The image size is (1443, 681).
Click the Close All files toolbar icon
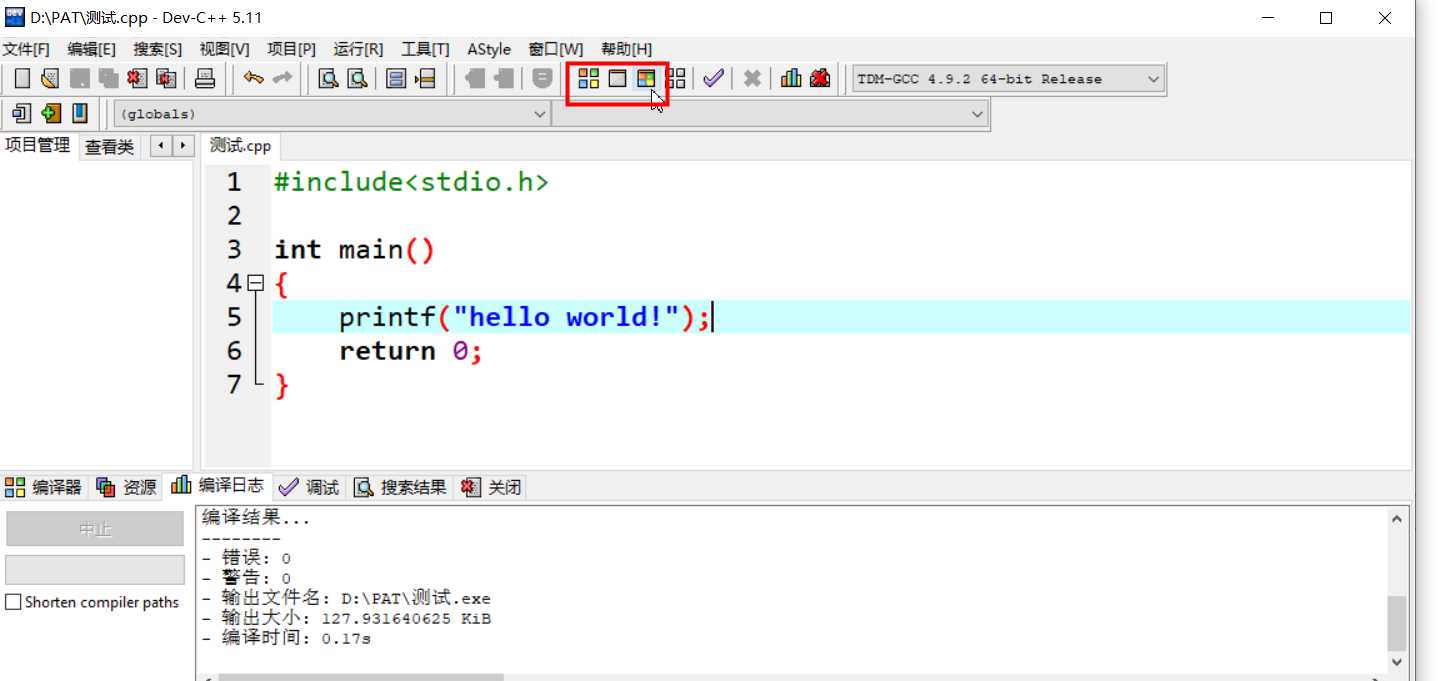click(166, 78)
